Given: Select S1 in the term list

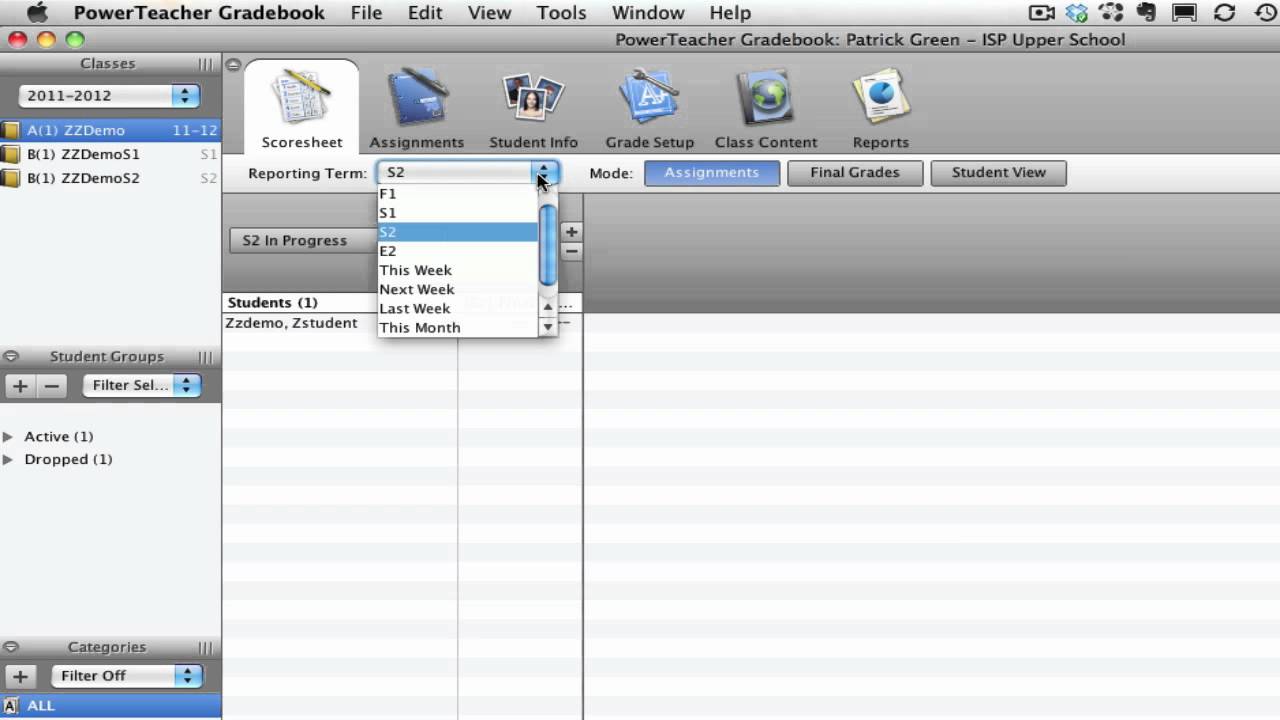Looking at the screenshot, I should click(458, 213).
